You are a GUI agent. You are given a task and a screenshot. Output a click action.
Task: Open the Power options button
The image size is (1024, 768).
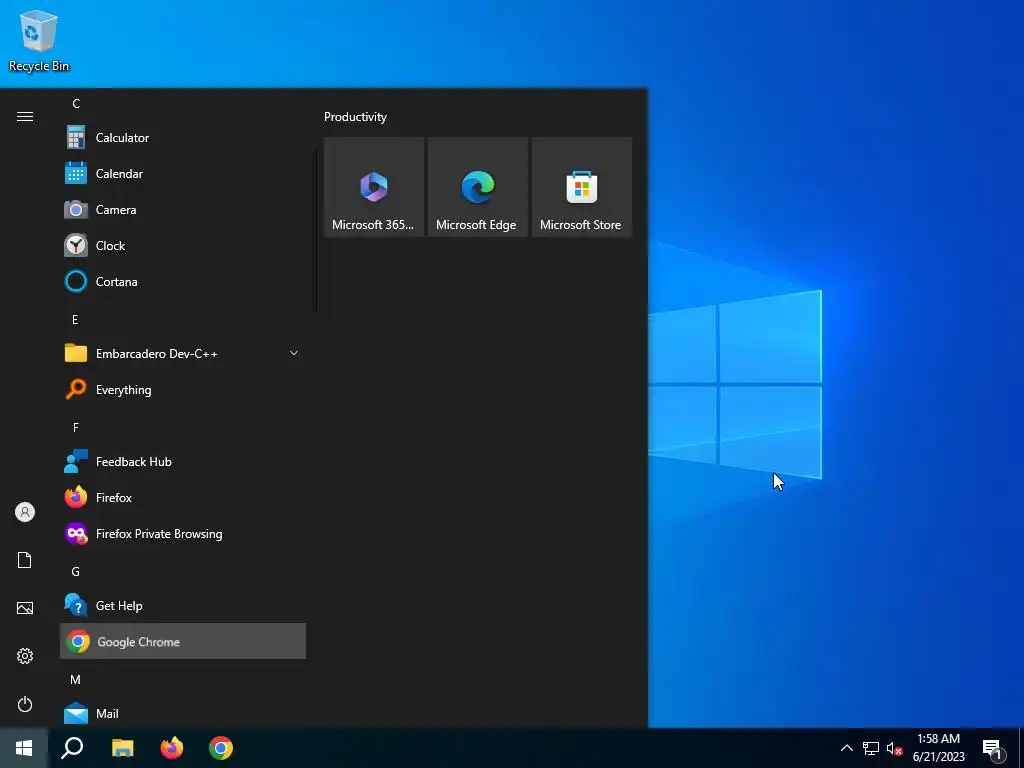pyautogui.click(x=25, y=704)
